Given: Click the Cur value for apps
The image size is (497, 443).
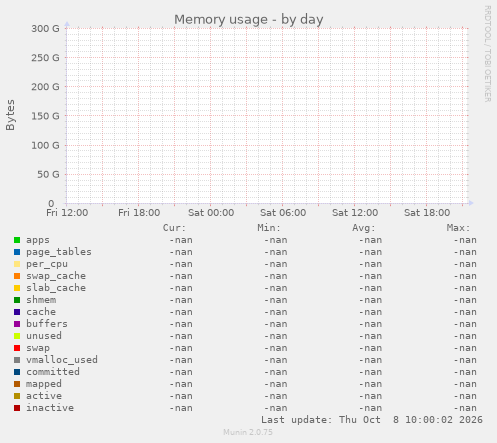Looking at the screenshot, I should point(181,240).
